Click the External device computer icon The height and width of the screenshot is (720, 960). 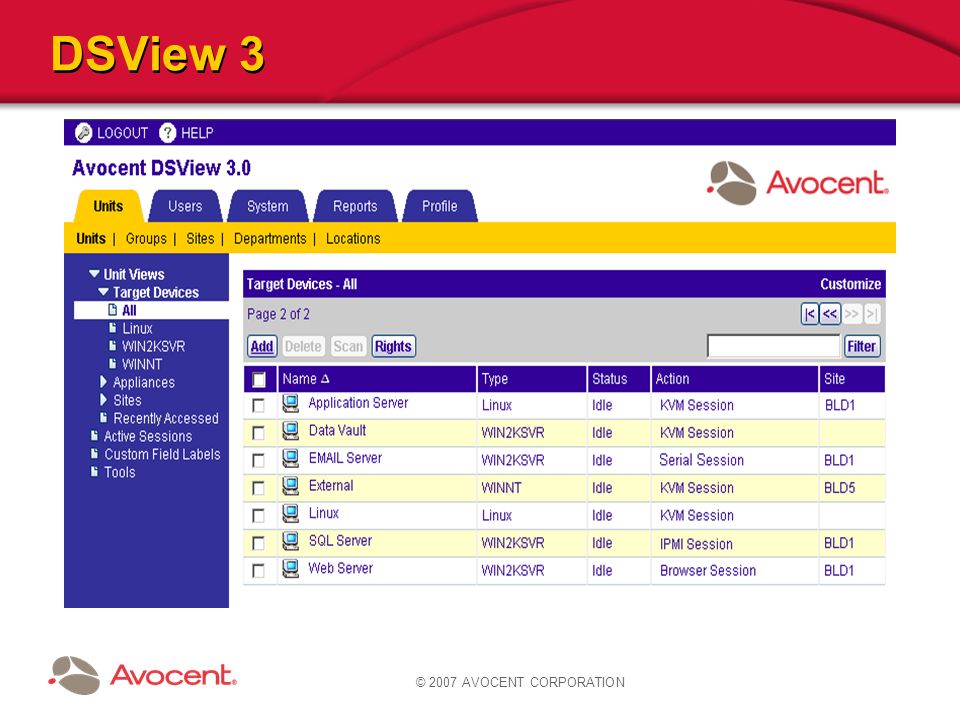click(x=290, y=486)
